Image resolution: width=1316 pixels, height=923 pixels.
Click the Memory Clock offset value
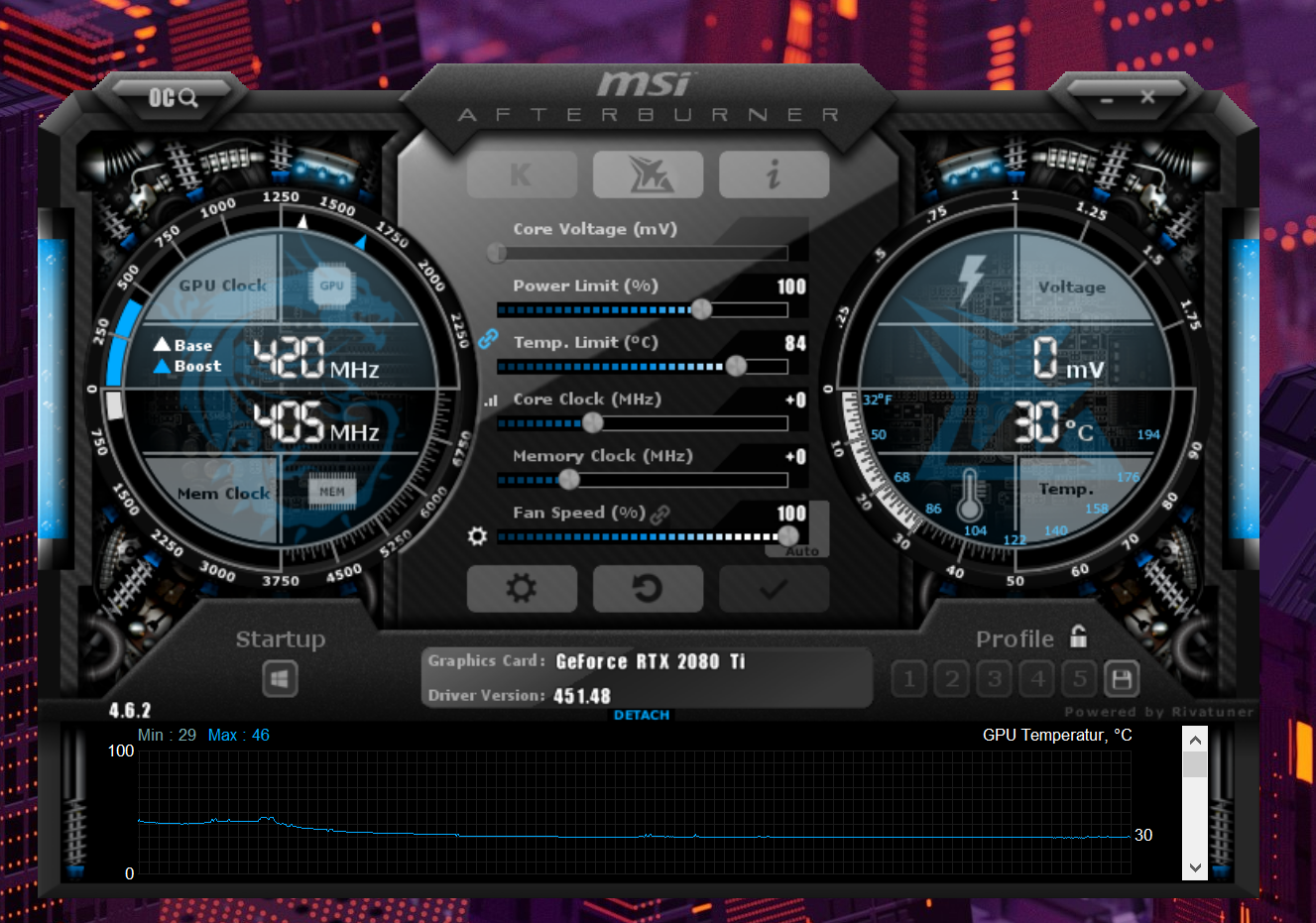(x=795, y=456)
